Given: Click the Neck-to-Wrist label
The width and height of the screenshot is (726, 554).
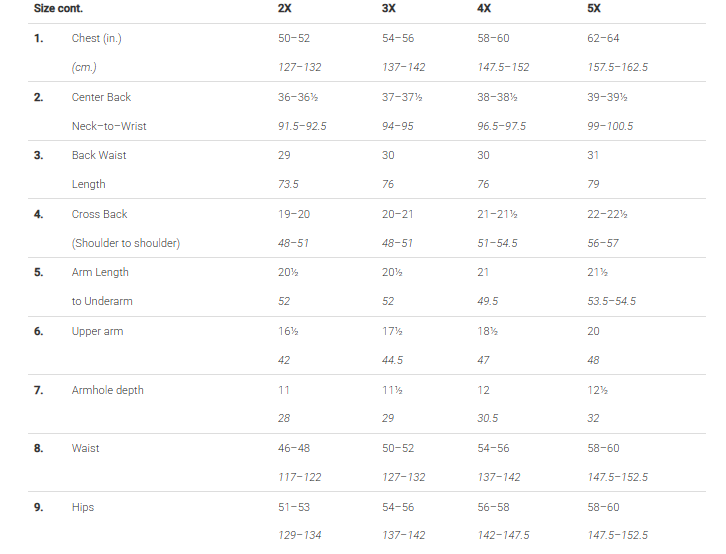Looking at the screenshot, I should (x=109, y=126).
